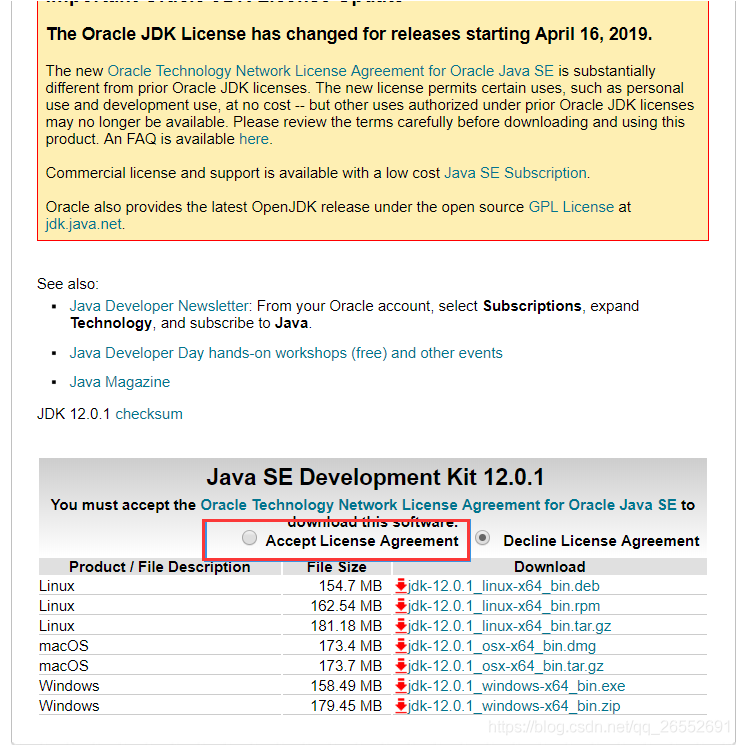The width and height of the screenshot is (739, 745).
Task: Click red download arrow for linux-x64_bin.deb
Action: [401, 586]
